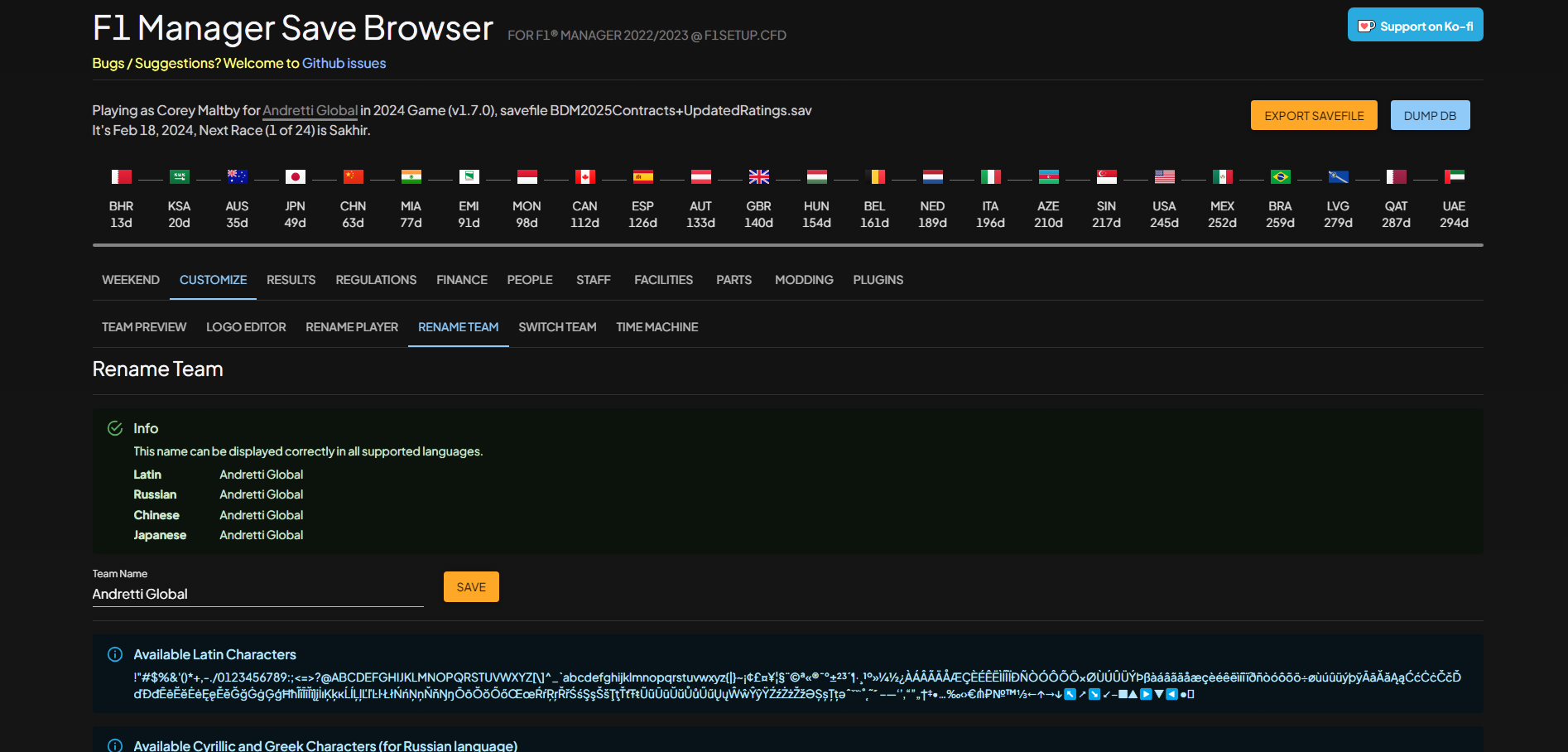This screenshot has height=752, width=1568.
Task: Click the Emilia Romagna EMI flag icon
Action: (x=469, y=176)
